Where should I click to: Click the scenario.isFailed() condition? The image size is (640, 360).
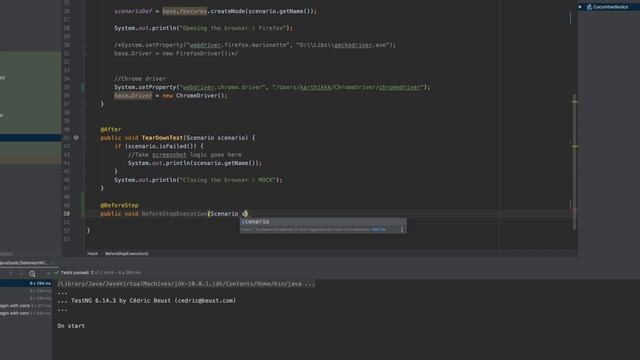click(x=162, y=146)
